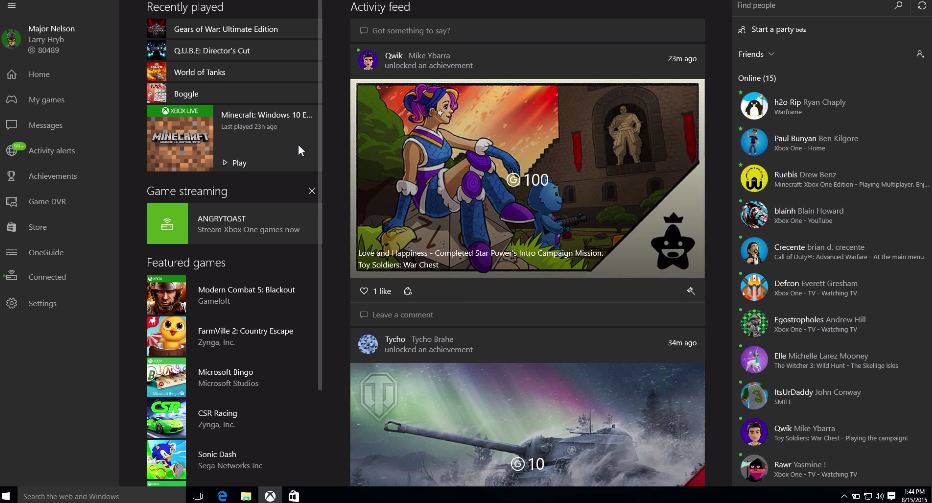932x503 pixels.
Task: Open friend Ruebis Drew Benz
Action: (832, 179)
